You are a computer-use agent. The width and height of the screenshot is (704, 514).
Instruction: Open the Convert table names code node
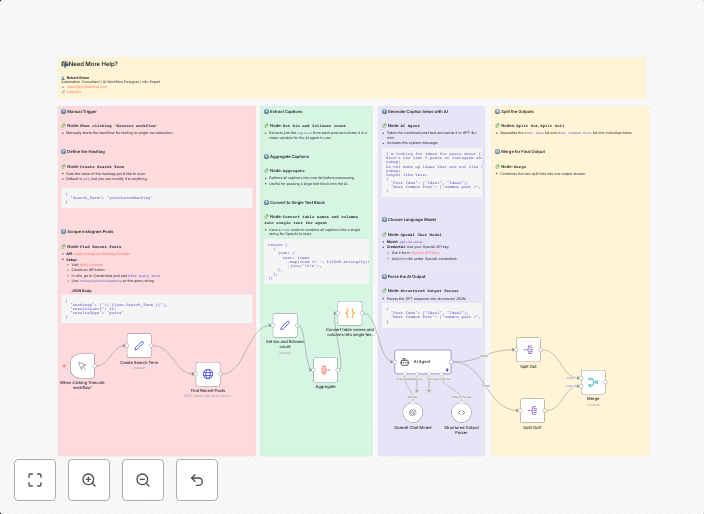(349, 313)
